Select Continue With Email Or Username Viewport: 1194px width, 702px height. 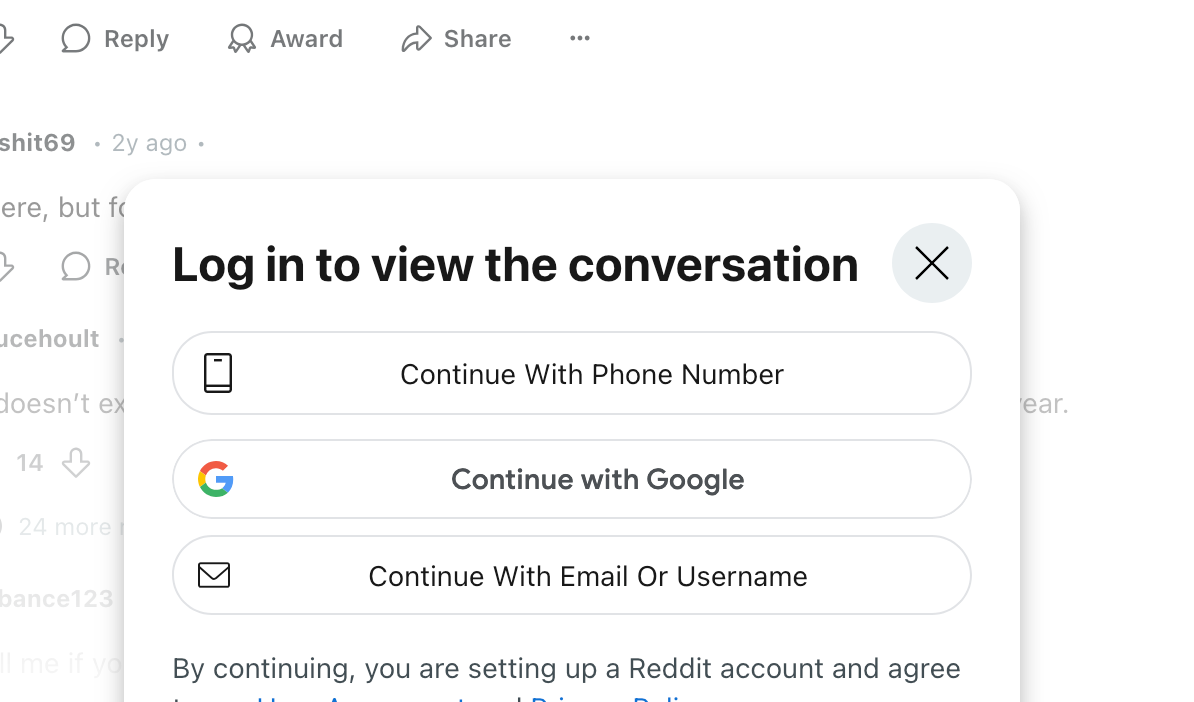click(x=587, y=576)
